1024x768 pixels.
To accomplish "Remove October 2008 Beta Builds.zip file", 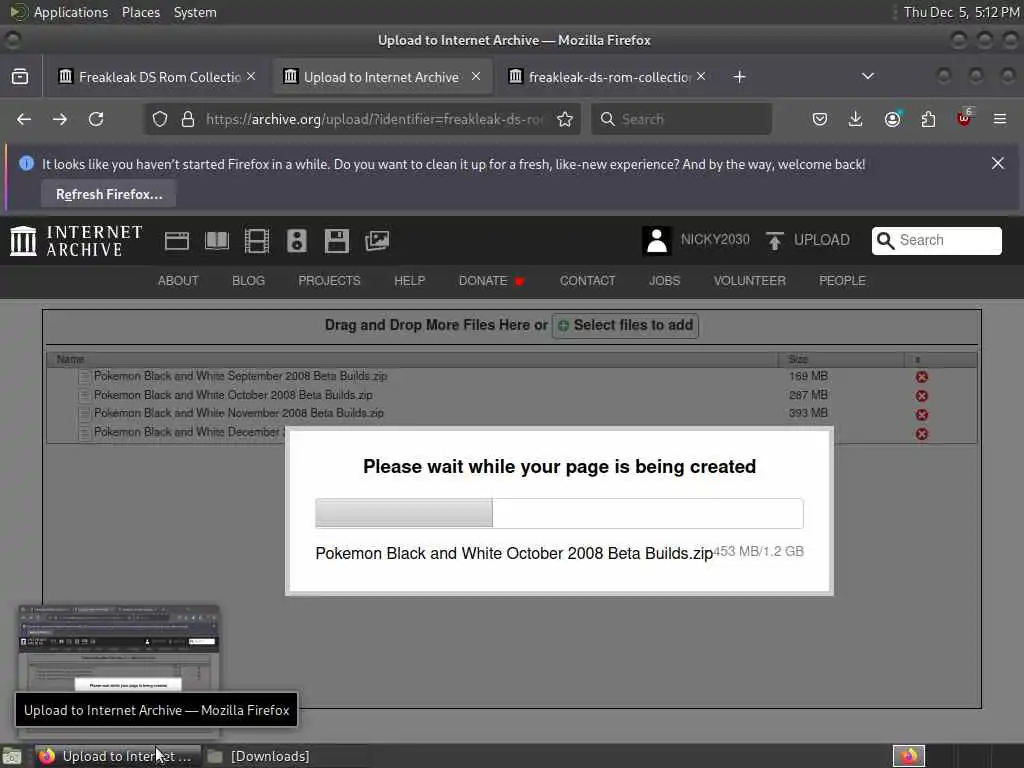I will coord(921,396).
